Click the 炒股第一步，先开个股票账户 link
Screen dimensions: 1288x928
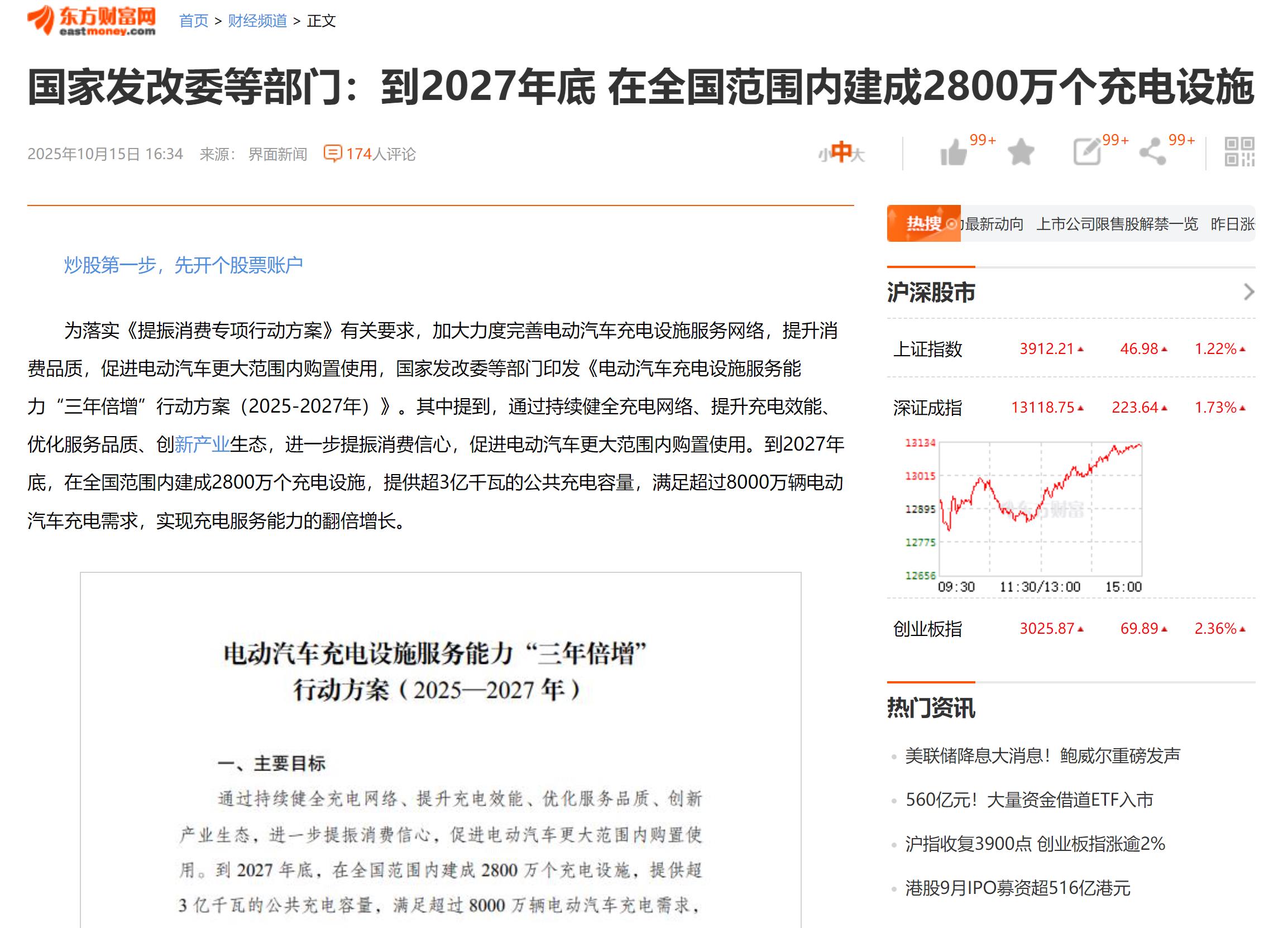tap(183, 265)
